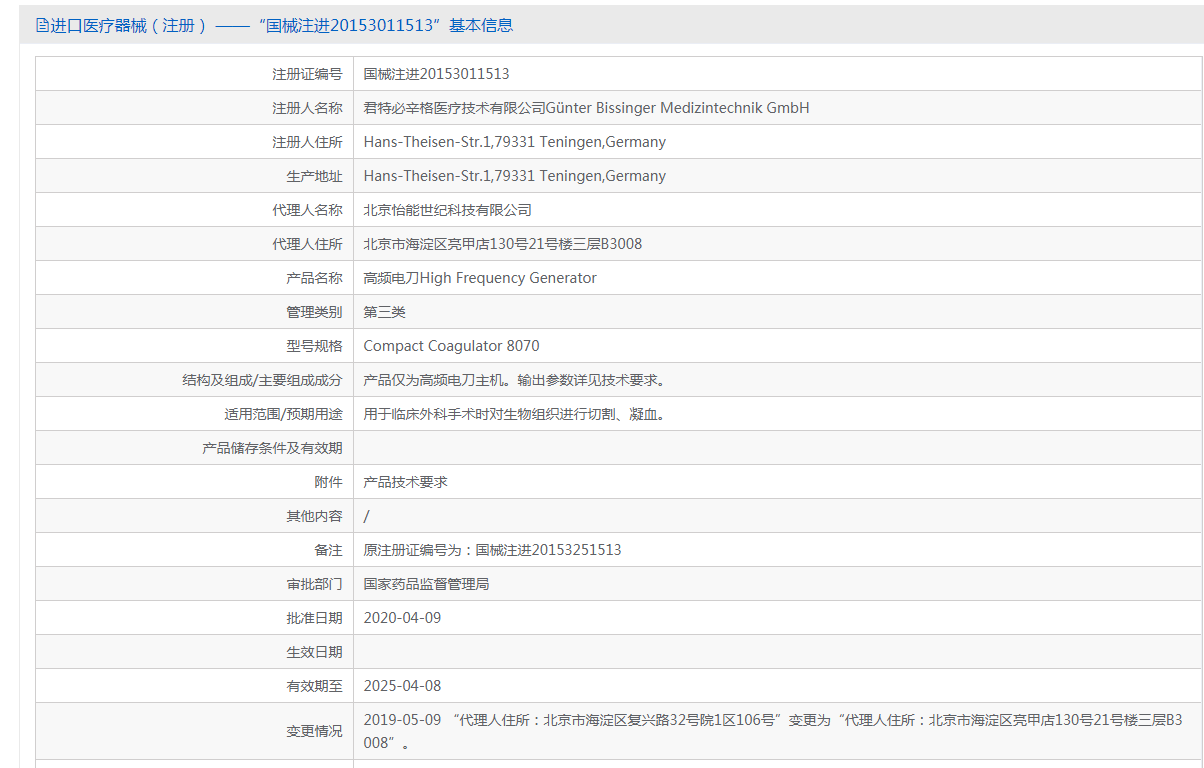Click the 注册人名称 value Günter Bissinger Medizintechnik
This screenshot has width=1204, height=768.
[587, 108]
